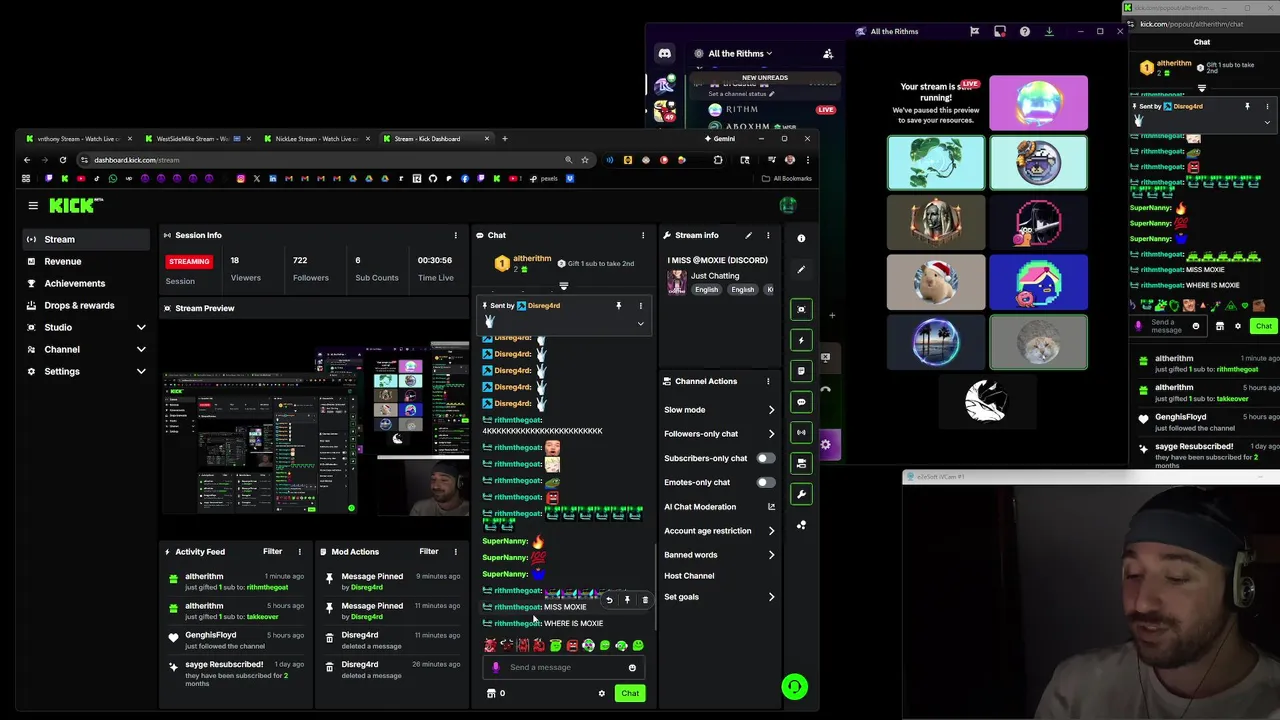Open emoji picker in dashboard chat input
Viewport: 1280px width, 720px height.
click(x=632, y=668)
